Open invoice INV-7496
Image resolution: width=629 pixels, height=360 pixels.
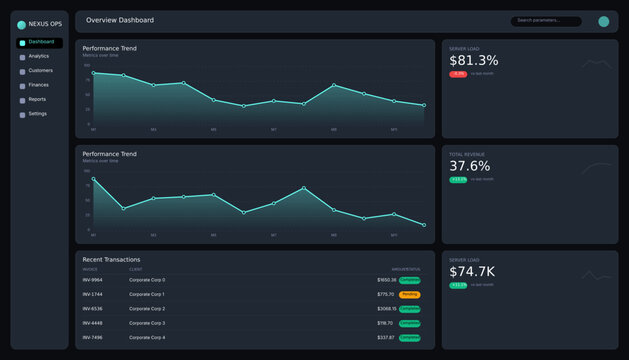pyautogui.click(x=92, y=338)
